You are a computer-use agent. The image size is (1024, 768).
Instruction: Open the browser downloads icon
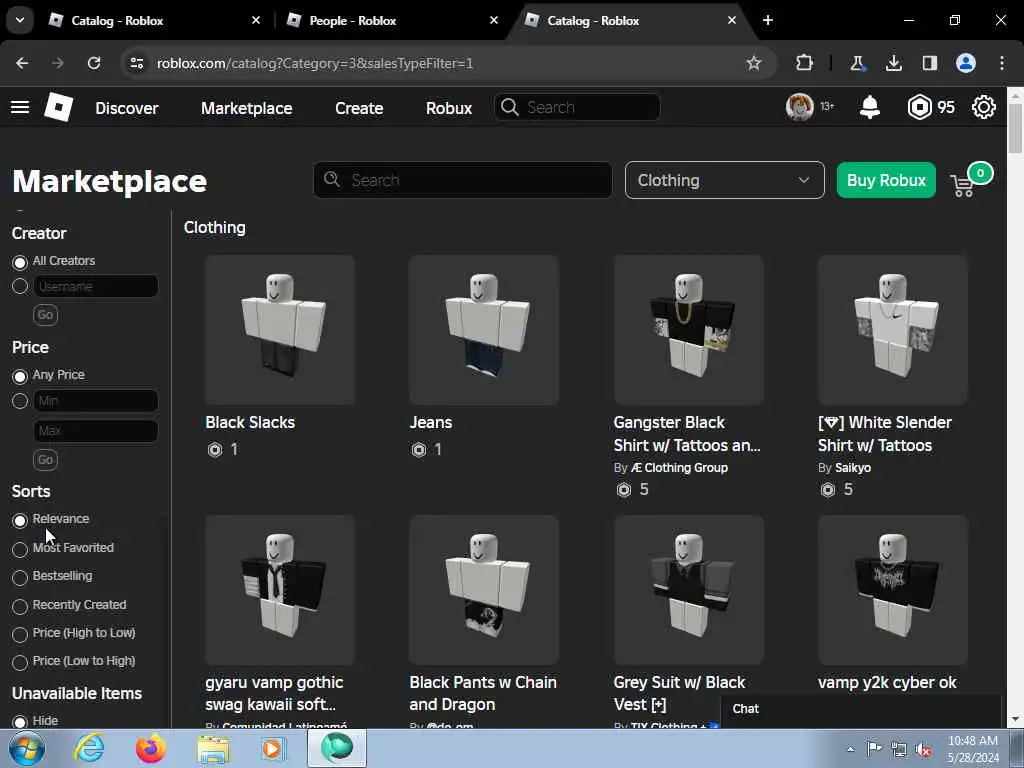coord(893,63)
